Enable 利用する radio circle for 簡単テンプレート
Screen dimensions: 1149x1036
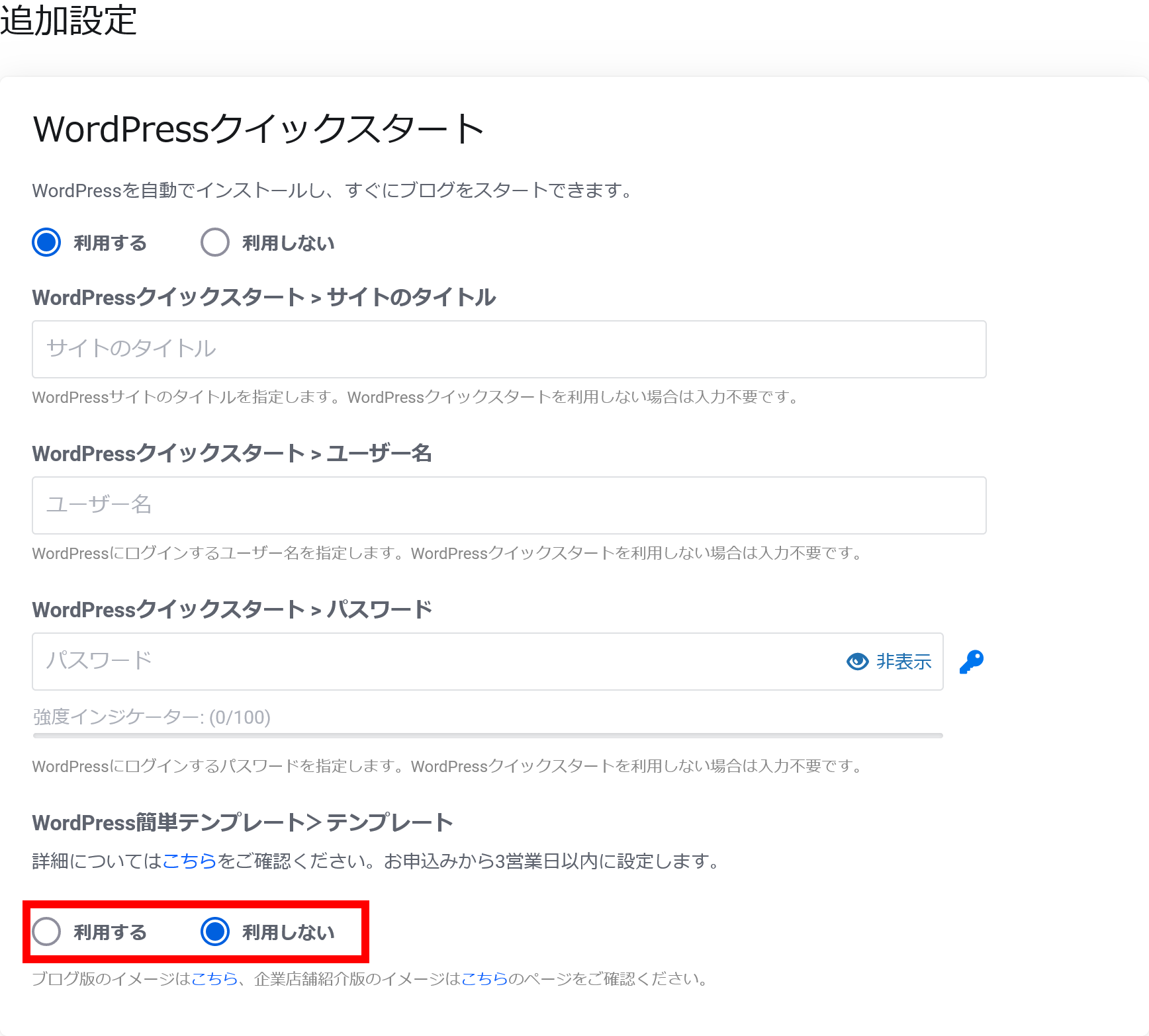click(x=46, y=931)
